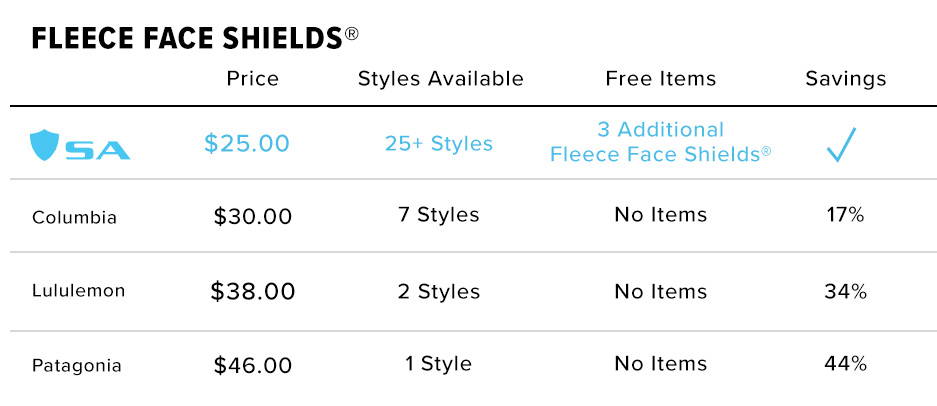The height and width of the screenshot is (406, 937).
Task: Select the Savings column header
Action: point(846,79)
